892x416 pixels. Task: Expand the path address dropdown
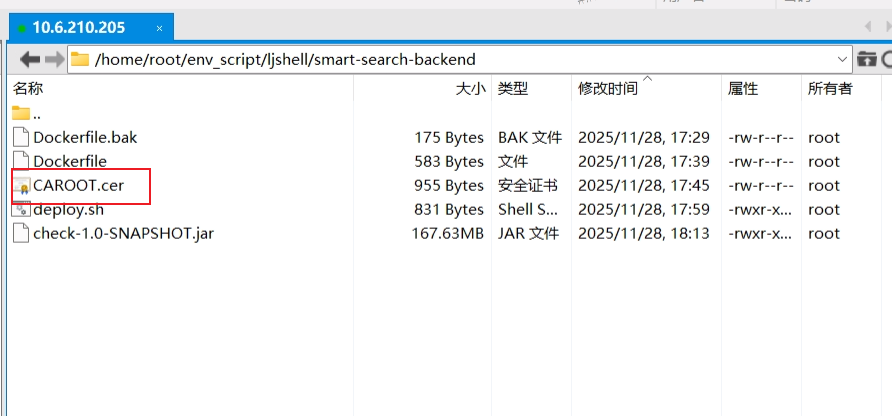point(842,59)
